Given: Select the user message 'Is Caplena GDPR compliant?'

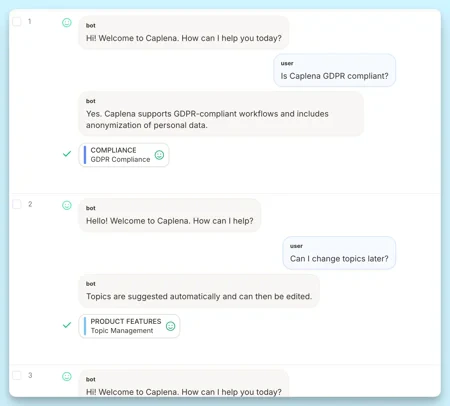Looking at the screenshot, I should pyautogui.click(x=334, y=70).
